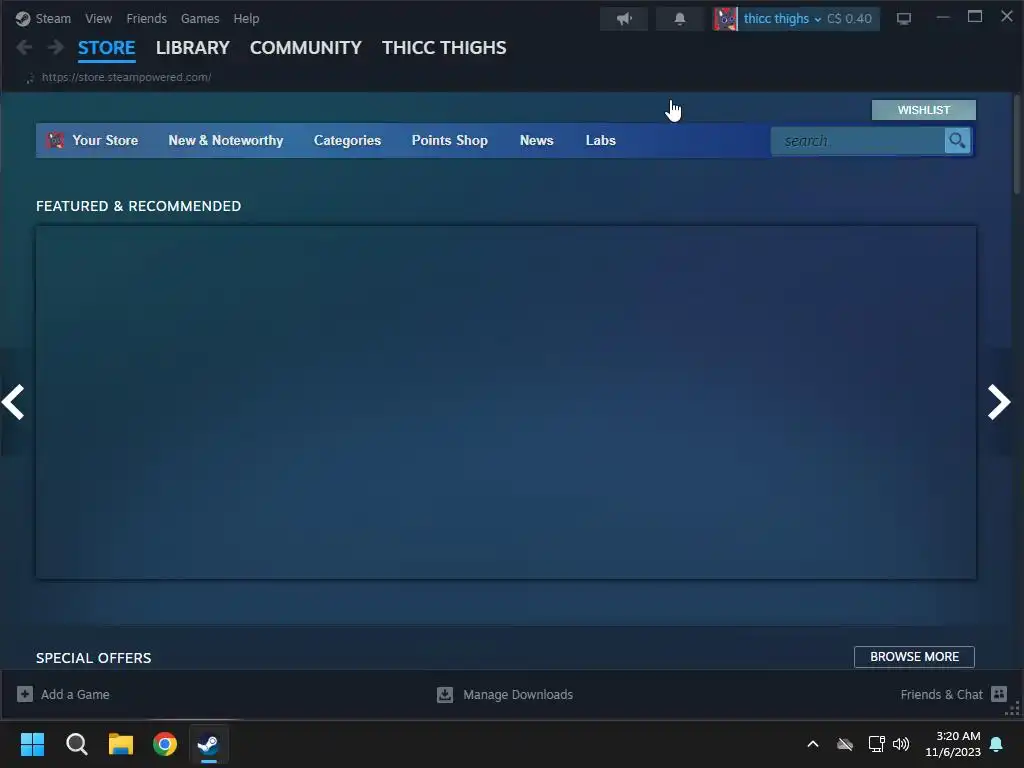The height and width of the screenshot is (768, 1024).
Task: Show hidden tray icons chevron
Action: 813,744
